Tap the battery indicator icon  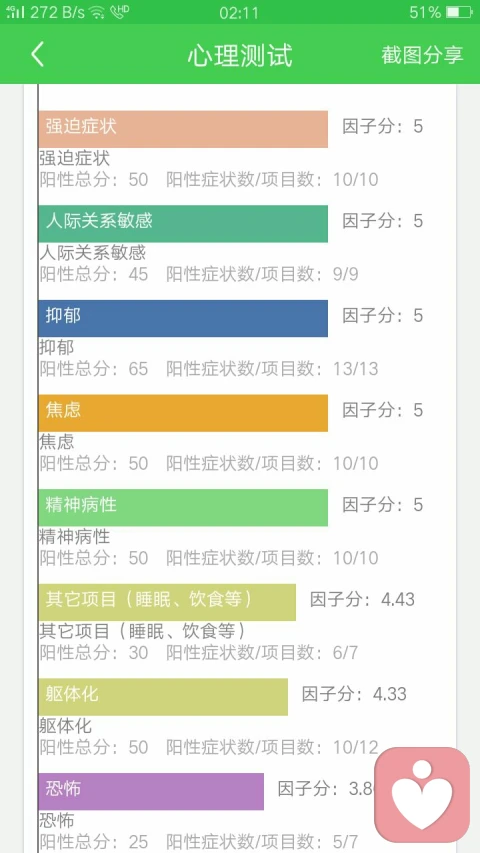459,12
